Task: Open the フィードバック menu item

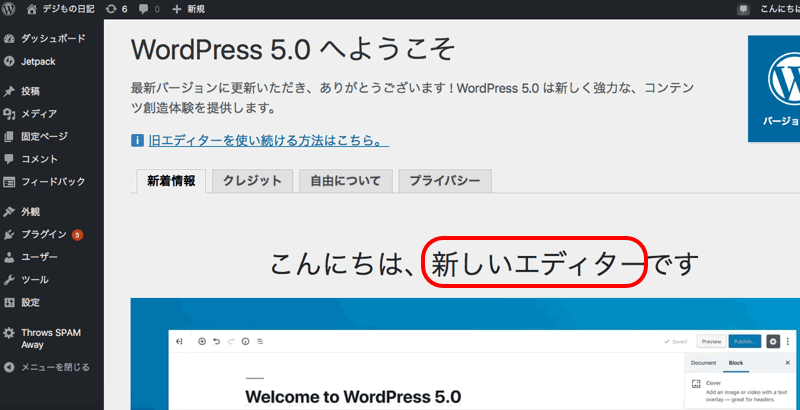Action: coord(52,181)
